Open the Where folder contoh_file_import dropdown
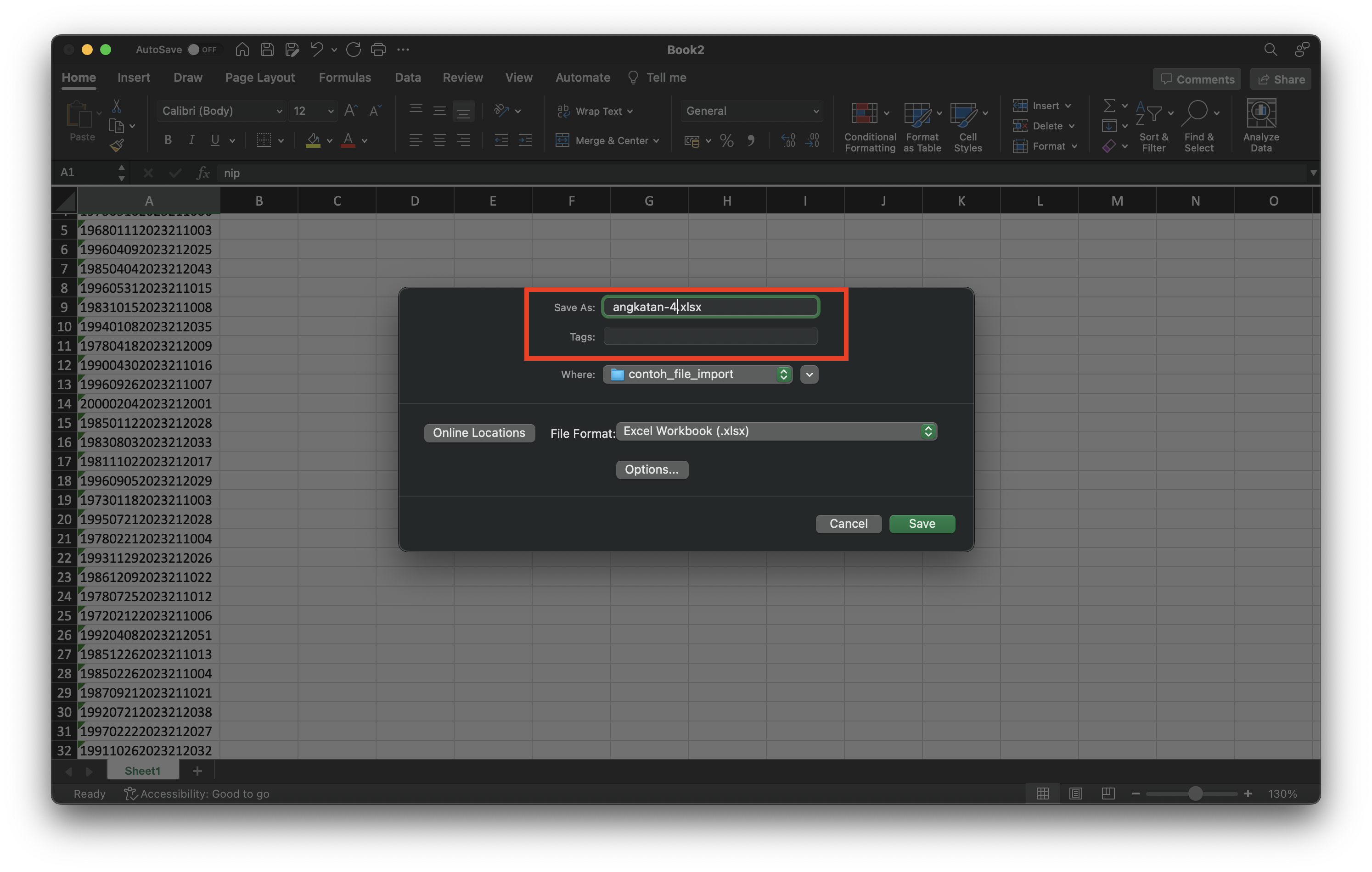 [x=697, y=374]
